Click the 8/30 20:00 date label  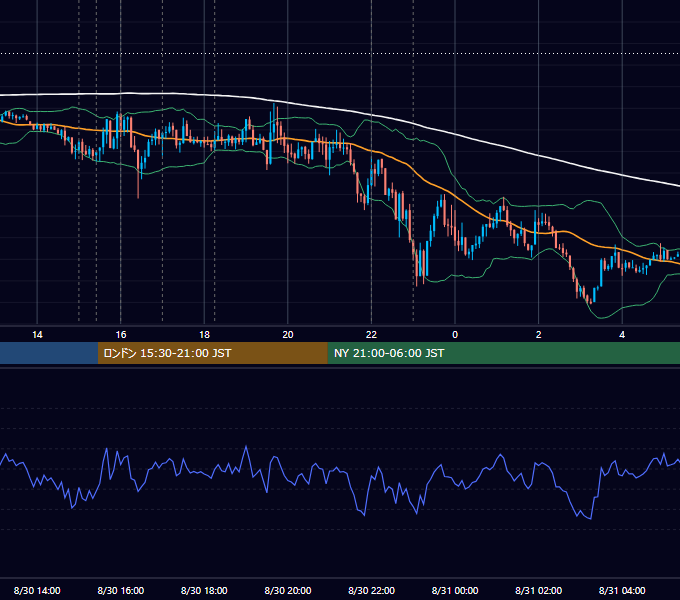288,590
